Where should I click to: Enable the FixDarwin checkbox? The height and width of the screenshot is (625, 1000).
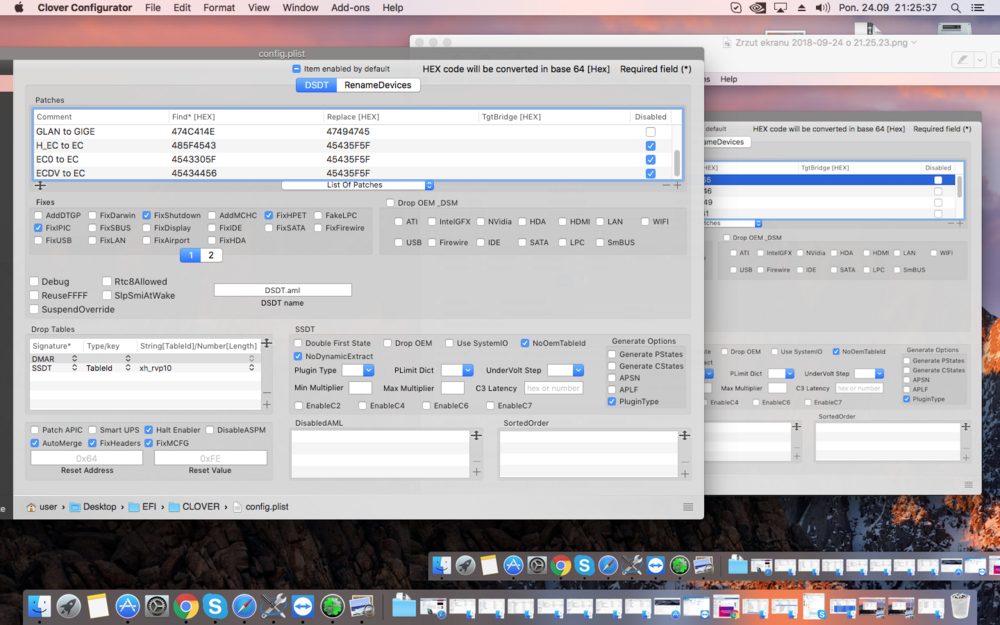pos(93,215)
